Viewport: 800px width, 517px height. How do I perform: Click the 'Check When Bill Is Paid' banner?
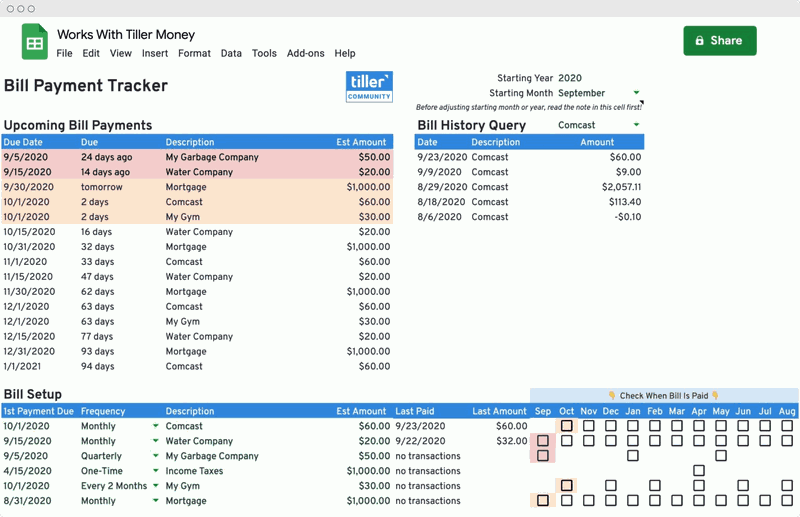click(664, 396)
